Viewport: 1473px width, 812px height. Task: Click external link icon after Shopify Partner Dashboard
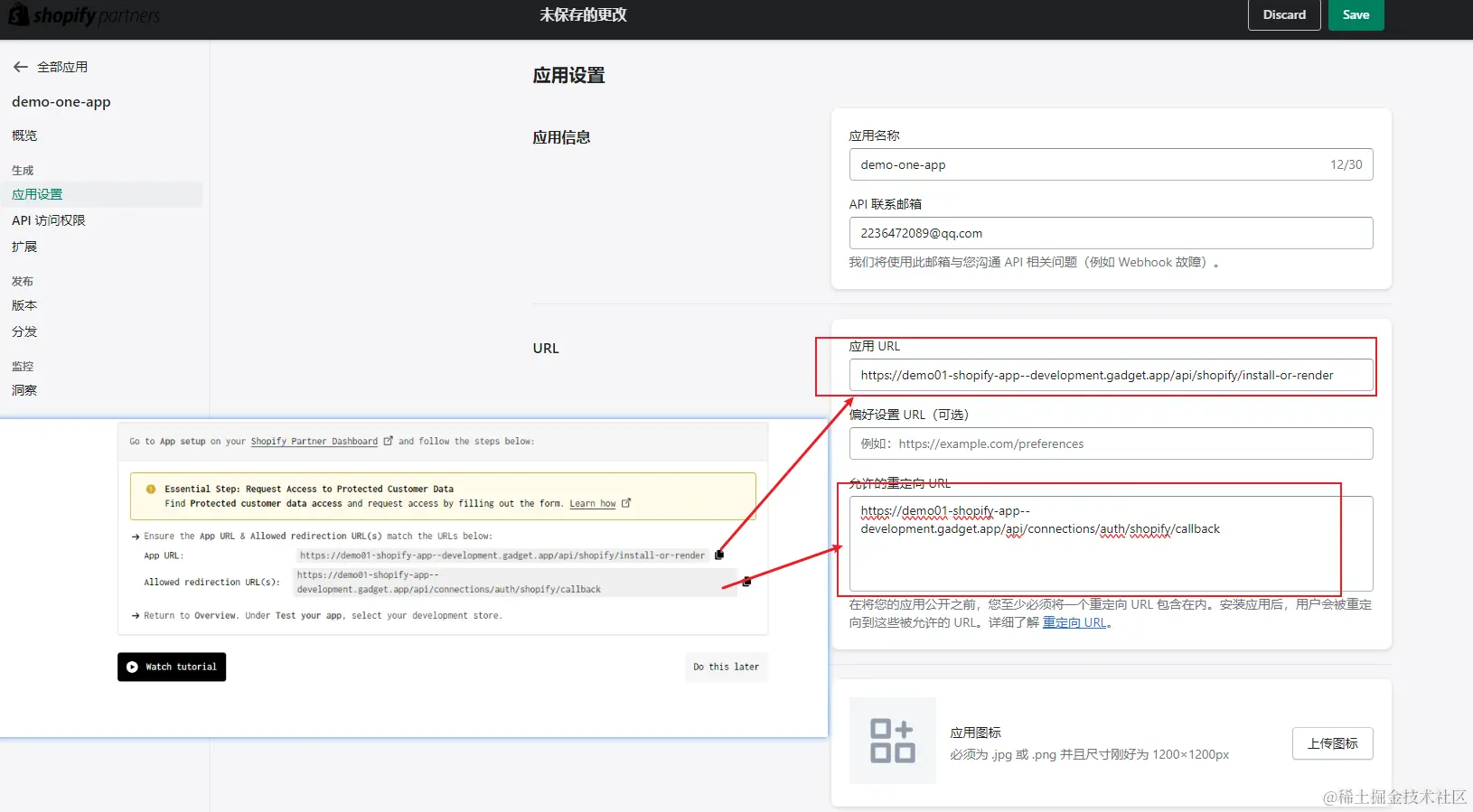click(x=389, y=441)
